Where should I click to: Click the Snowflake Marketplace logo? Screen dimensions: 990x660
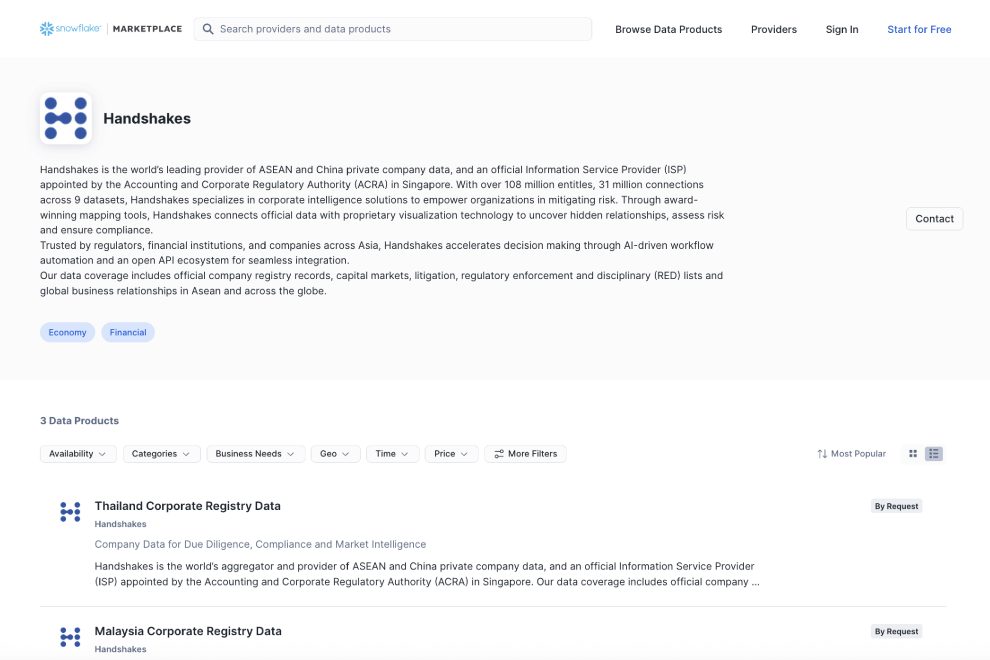tap(111, 29)
